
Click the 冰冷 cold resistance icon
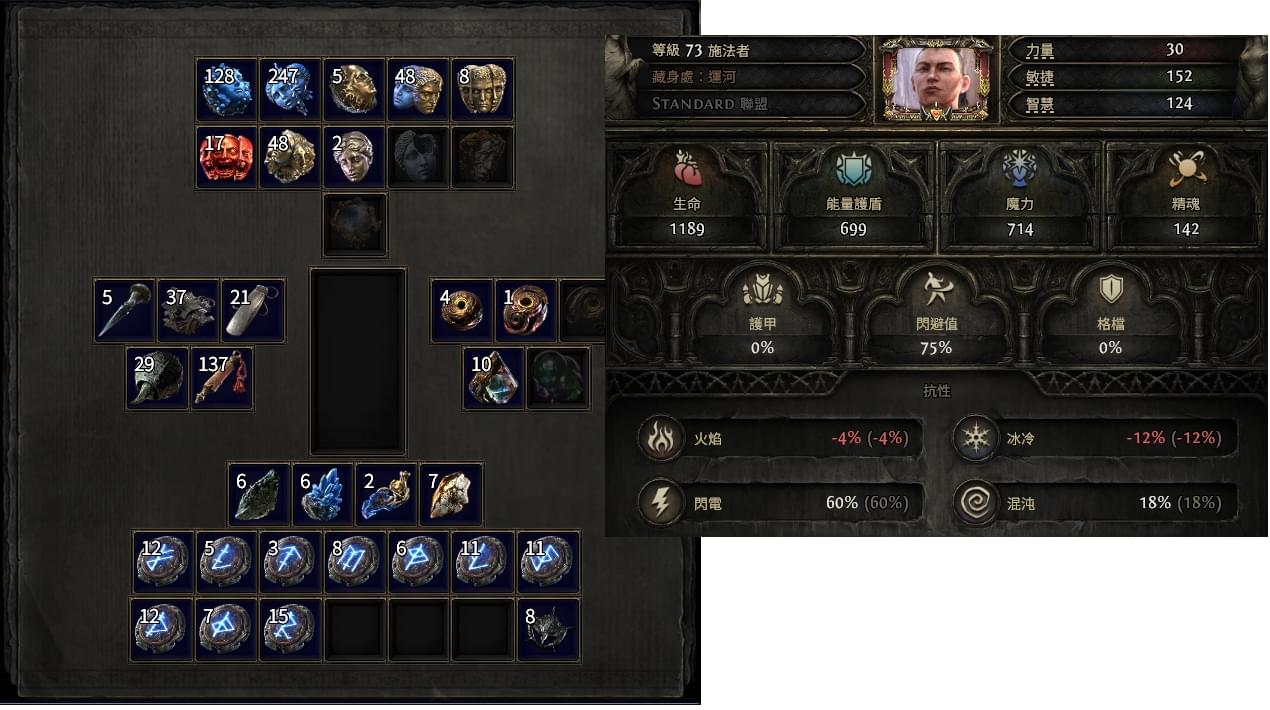pyautogui.click(x=972, y=438)
